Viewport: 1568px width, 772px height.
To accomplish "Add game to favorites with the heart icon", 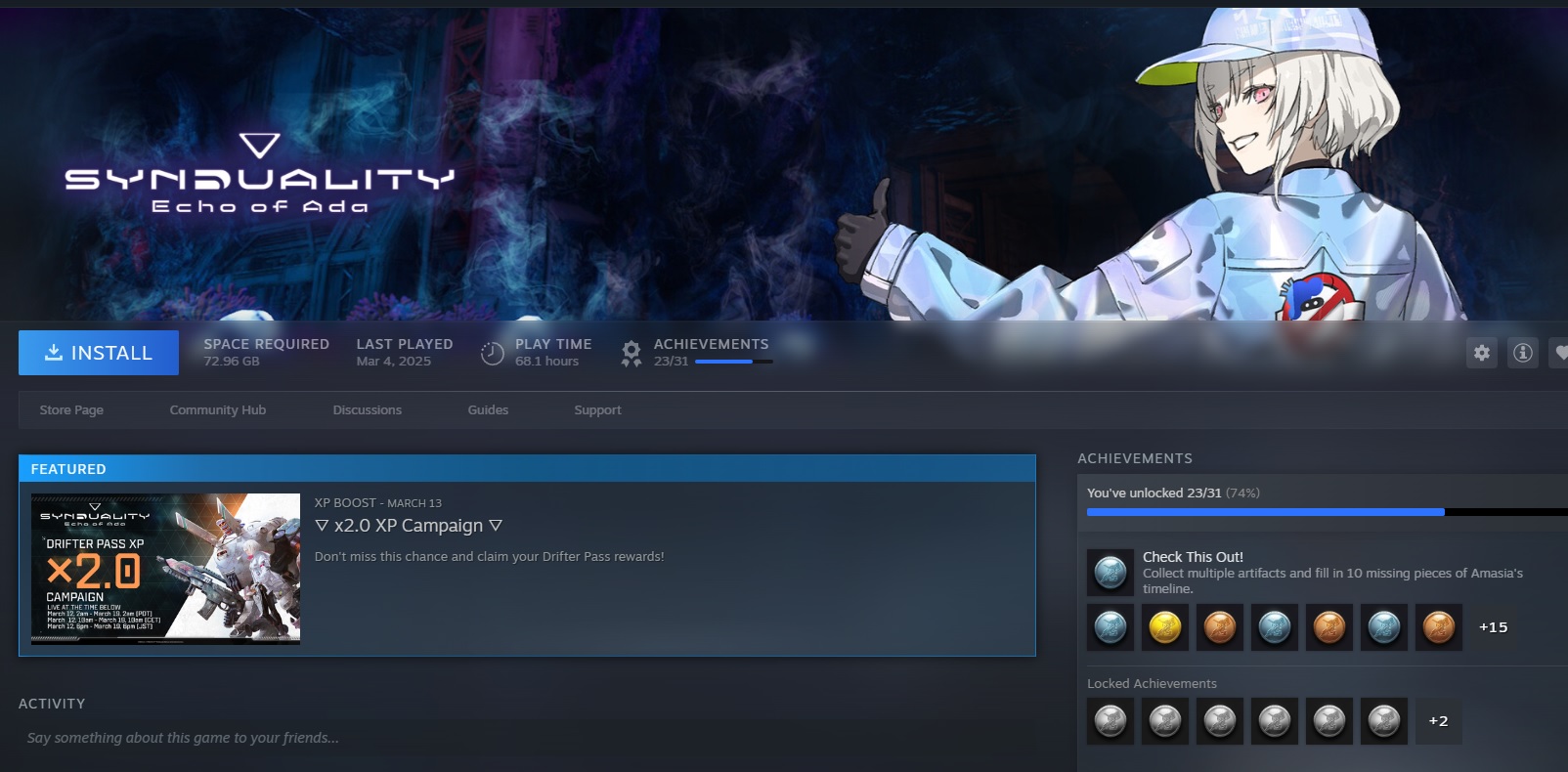I will pyautogui.click(x=1560, y=353).
